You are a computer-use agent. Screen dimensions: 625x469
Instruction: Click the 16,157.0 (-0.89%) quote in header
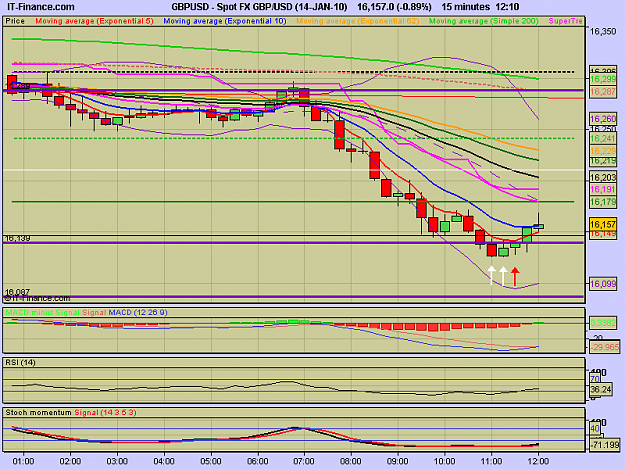click(394, 7)
